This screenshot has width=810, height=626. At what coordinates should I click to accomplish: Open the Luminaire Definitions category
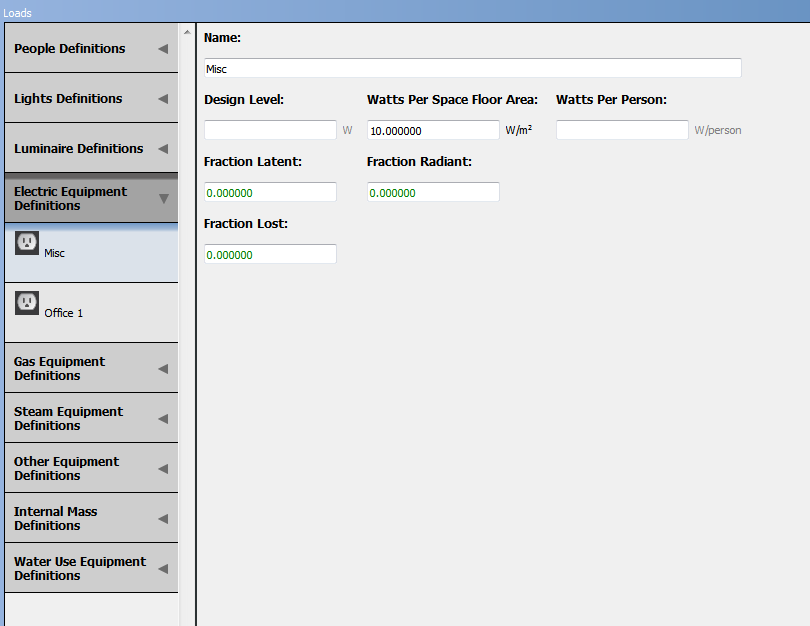click(x=91, y=148)
